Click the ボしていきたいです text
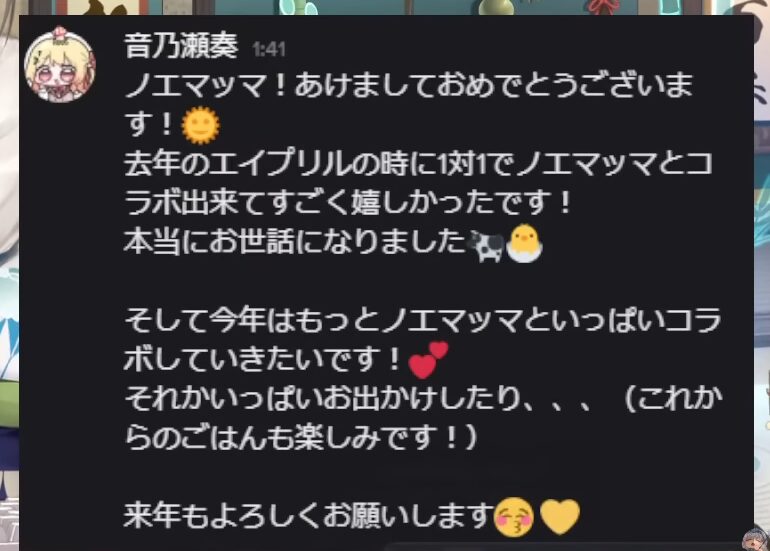This screenshot has width=770, height=551. (x=263, y=360)
